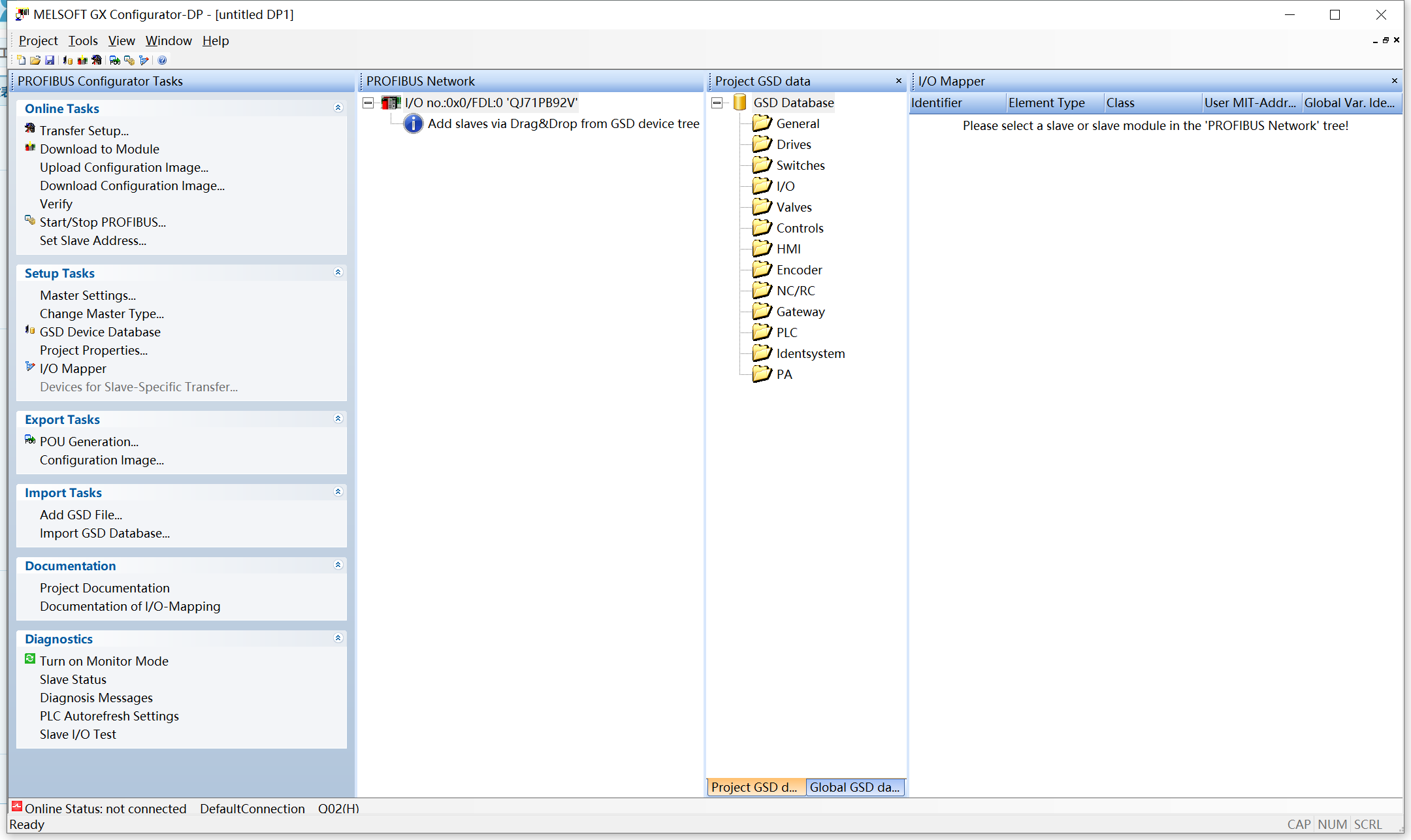The image size is (1411, 840).
Task: Click the Download to Module toolbar icon
Action: coord(82,60)
